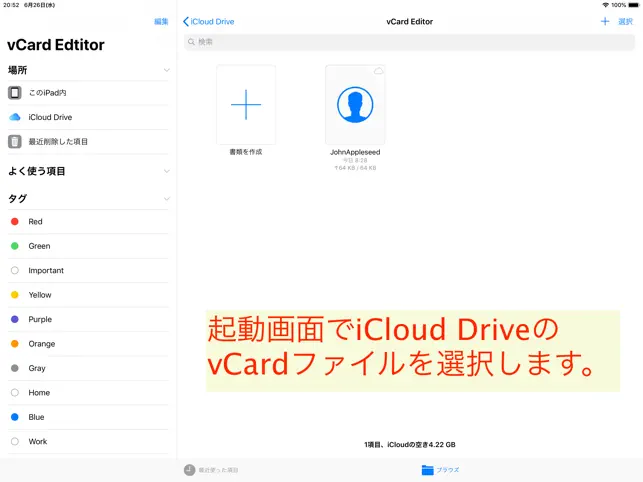
Task: Tap the Purple tag label
Action: click(40, 319)
